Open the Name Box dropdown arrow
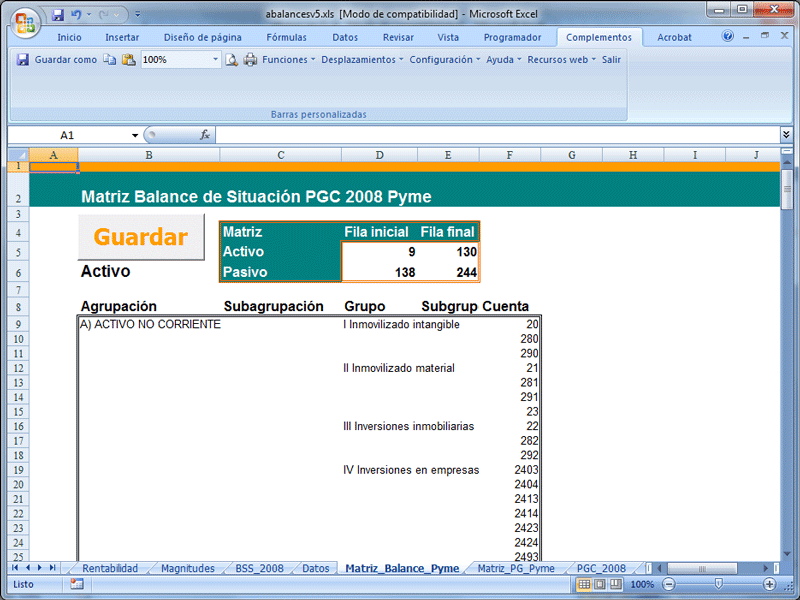The height and width of the screenshot is (600, 800). tap(135, 135)
